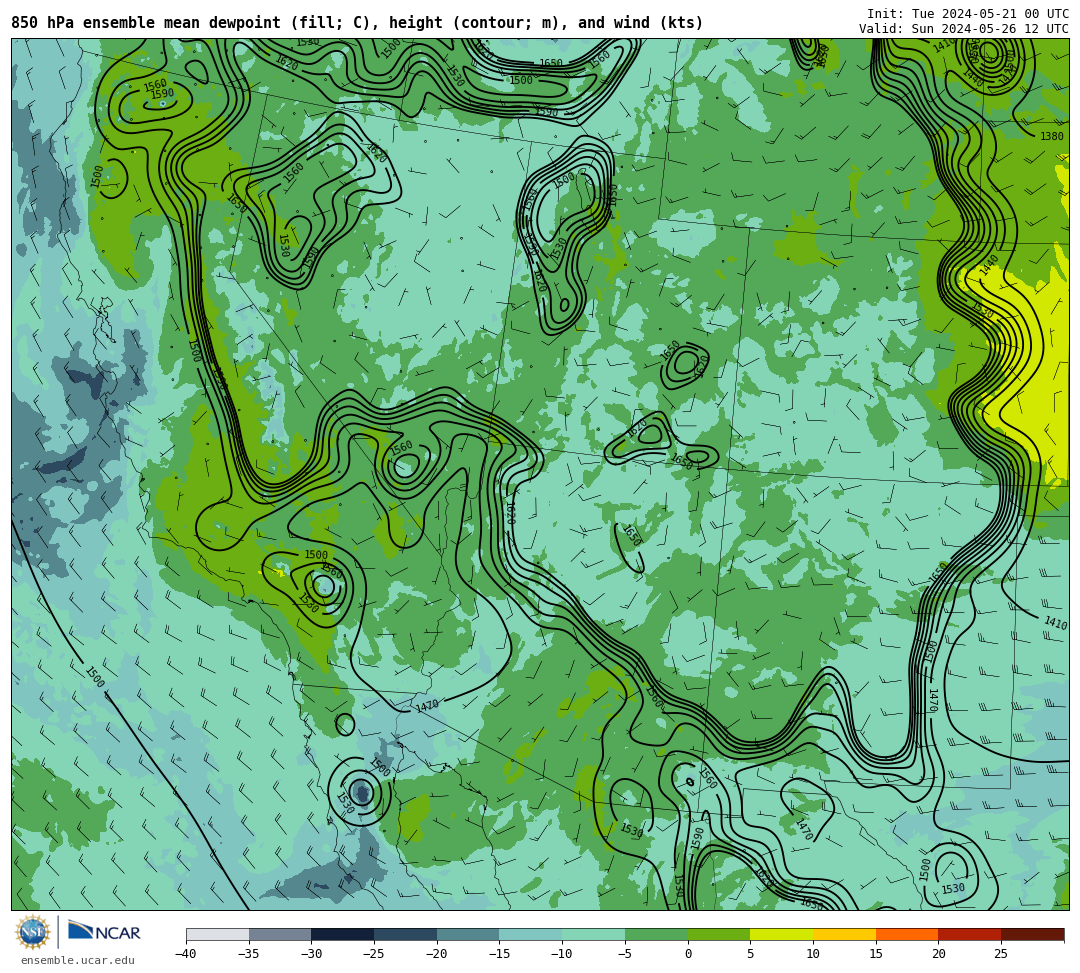Click the positive 15 colorbar tick label
The height and width of the screenshot is (973, 1080).
[875, 954]
